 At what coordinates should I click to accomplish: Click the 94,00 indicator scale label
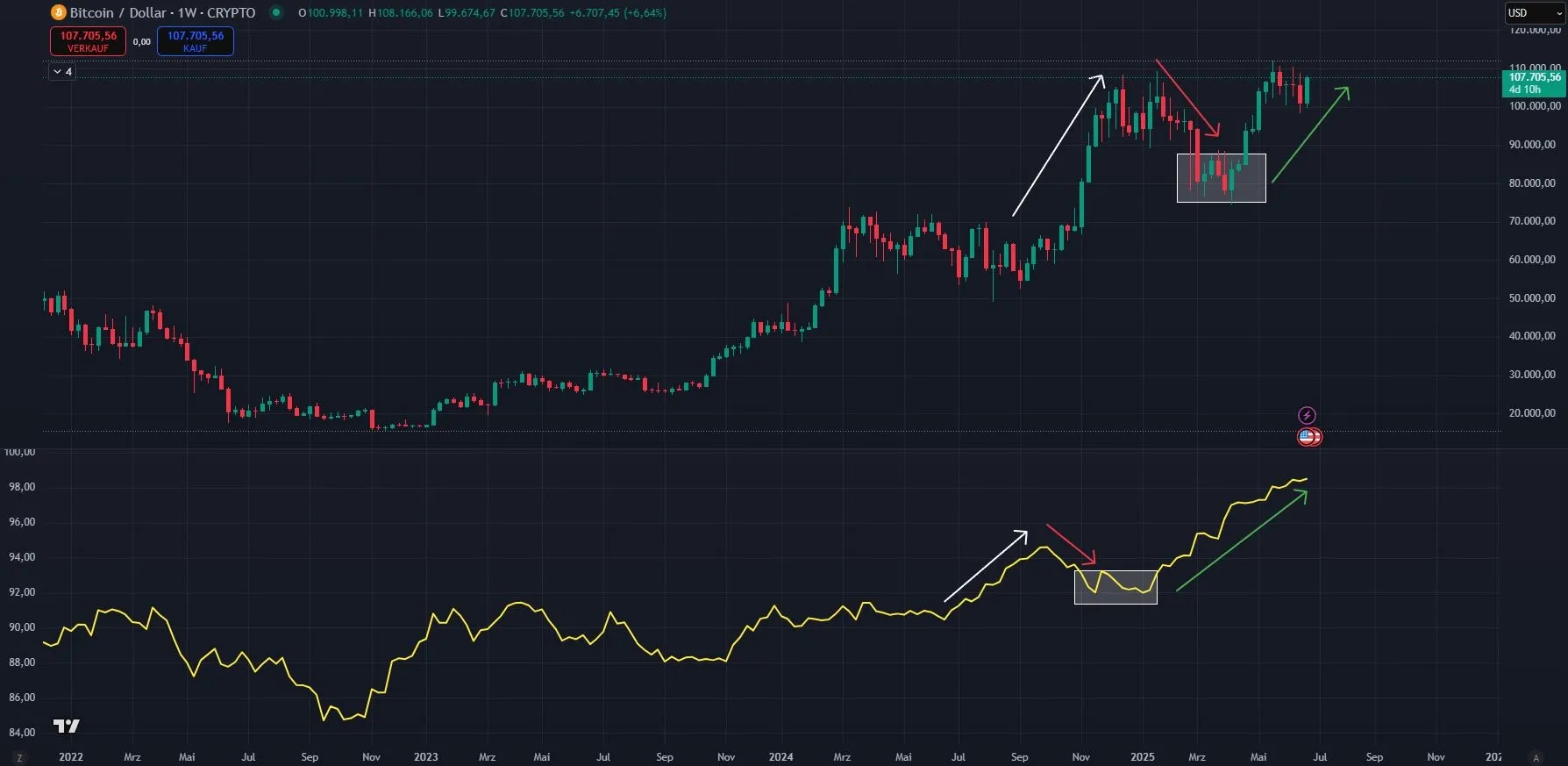(x=22, y=557)
